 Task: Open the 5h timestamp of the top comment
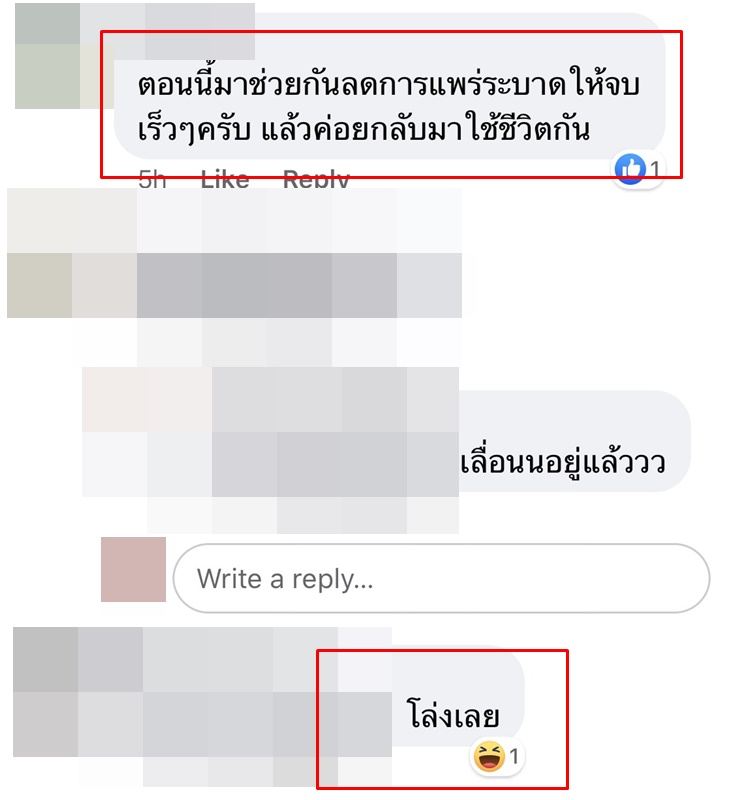click(x=152, y=180)
